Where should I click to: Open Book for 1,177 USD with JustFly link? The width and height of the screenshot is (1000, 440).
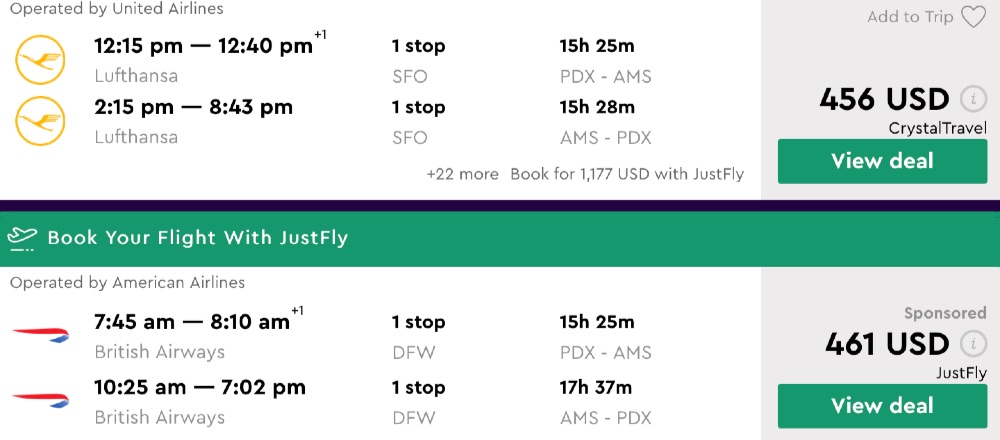click(627, 174)
